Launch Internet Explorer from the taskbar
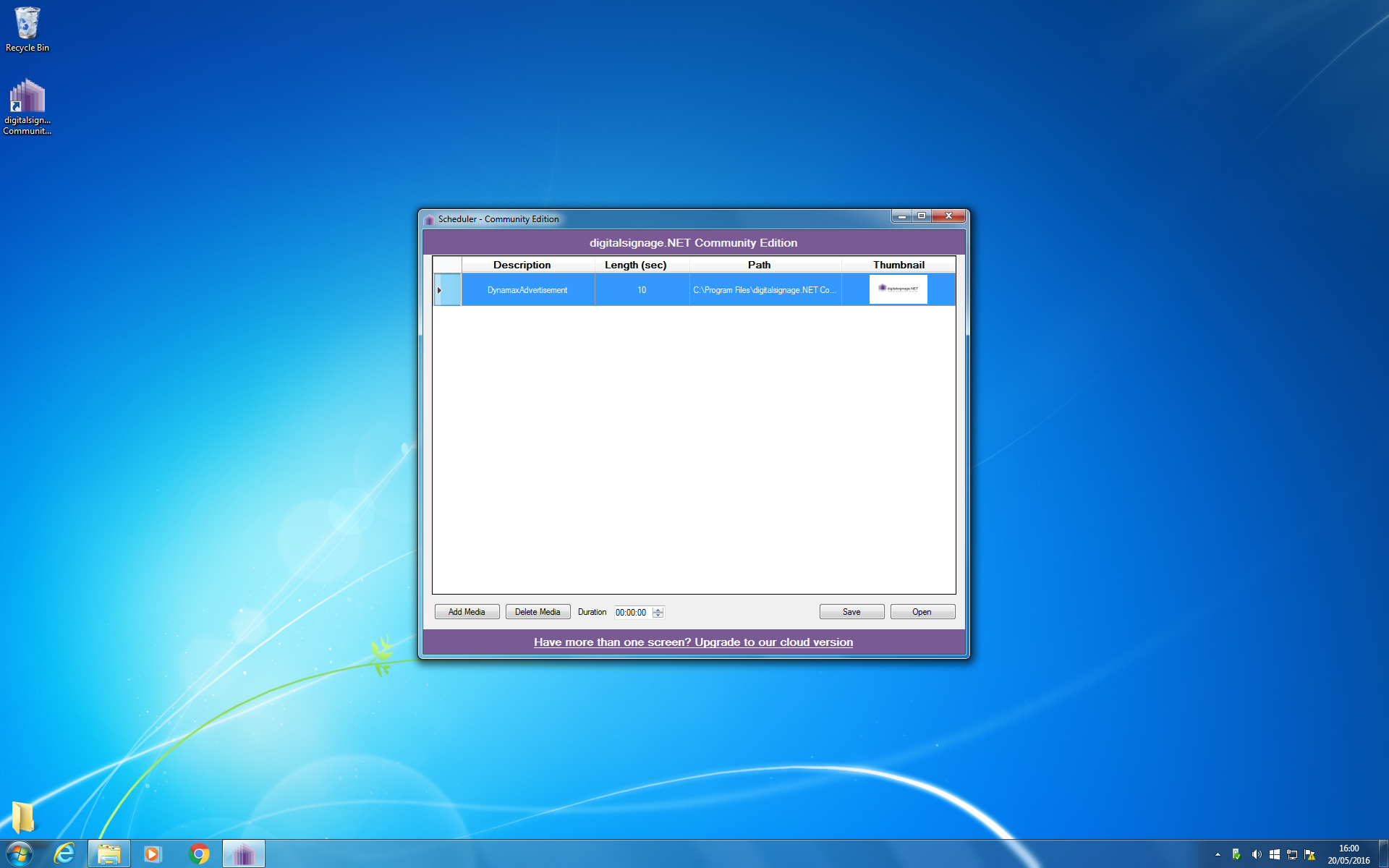The height and width of the screenshot is (868, 1389). coord(64,854)
